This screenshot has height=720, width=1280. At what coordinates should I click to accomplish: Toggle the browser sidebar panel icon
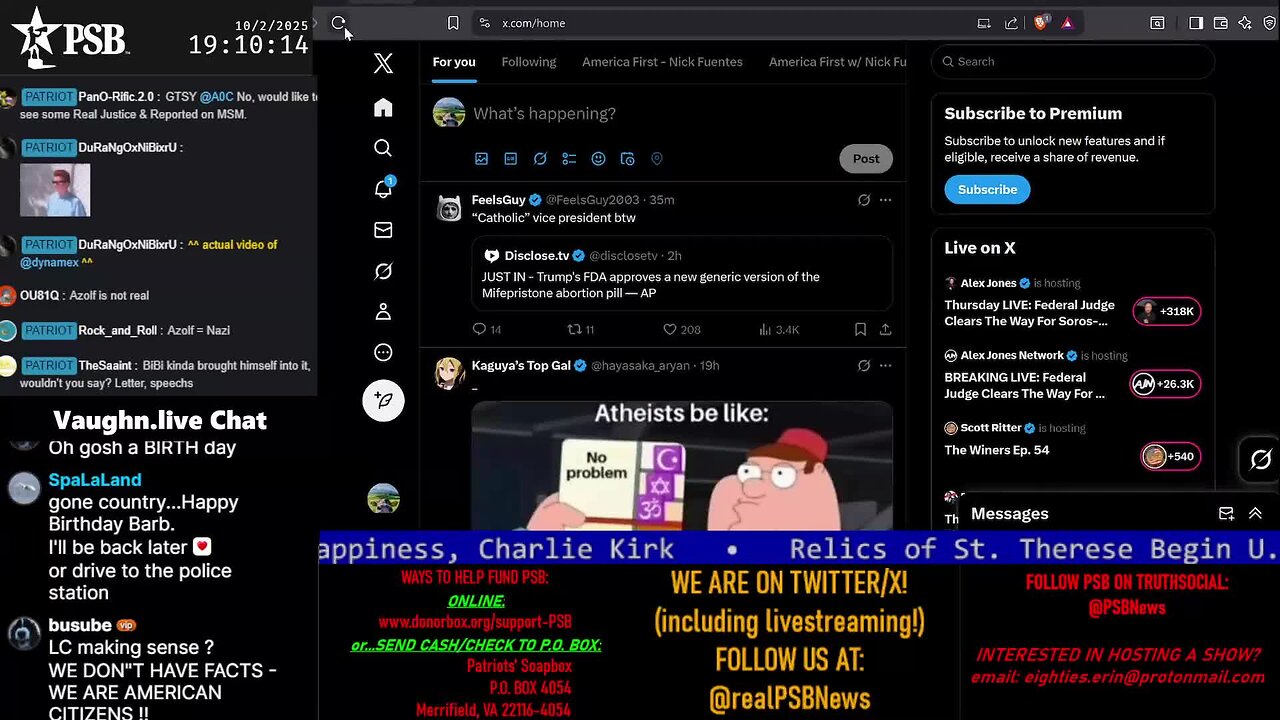pos(1196,23)
